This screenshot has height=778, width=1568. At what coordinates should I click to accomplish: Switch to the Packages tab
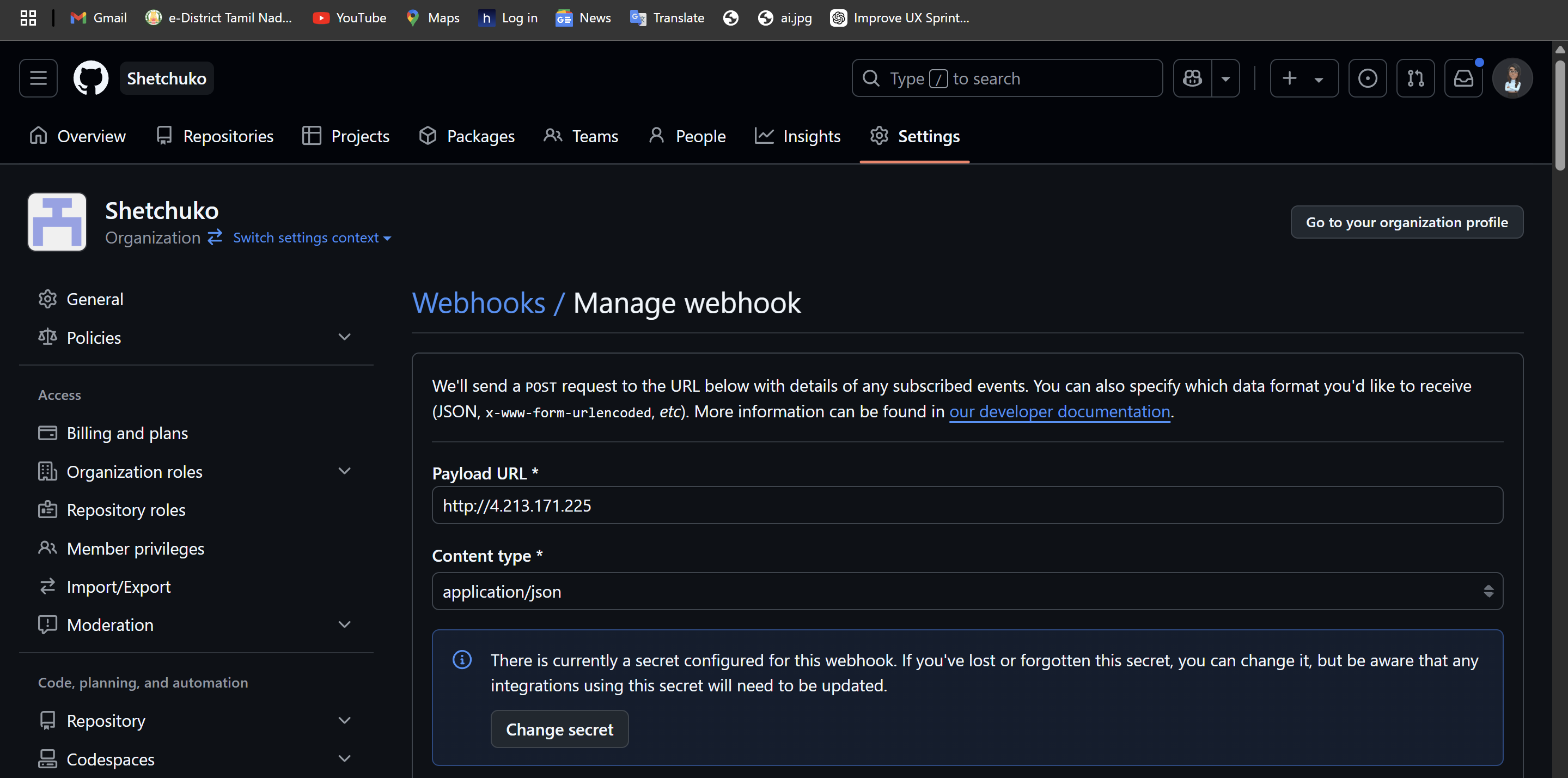tap(467, 136)
